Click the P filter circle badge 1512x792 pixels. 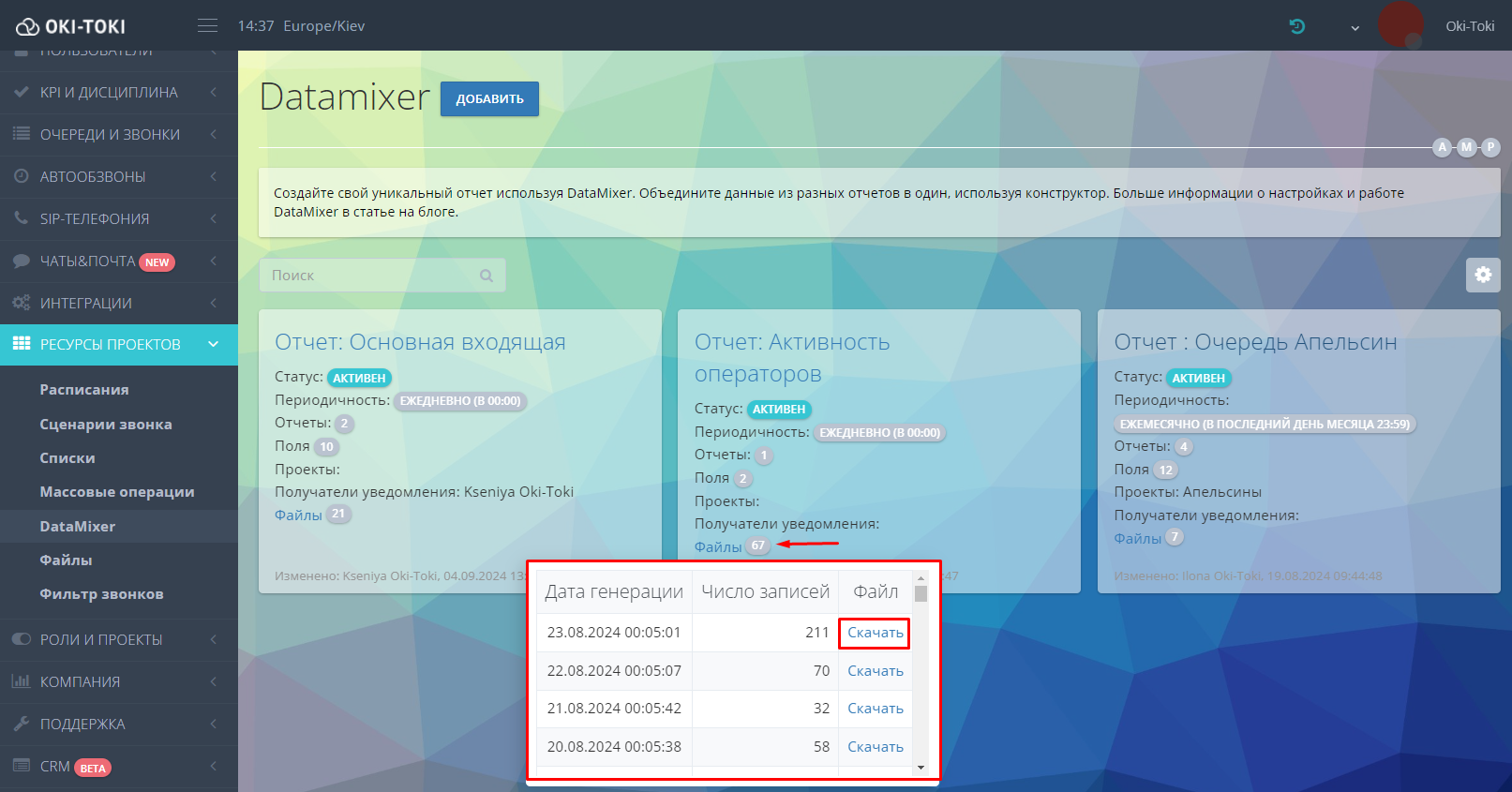[1490, 147]
